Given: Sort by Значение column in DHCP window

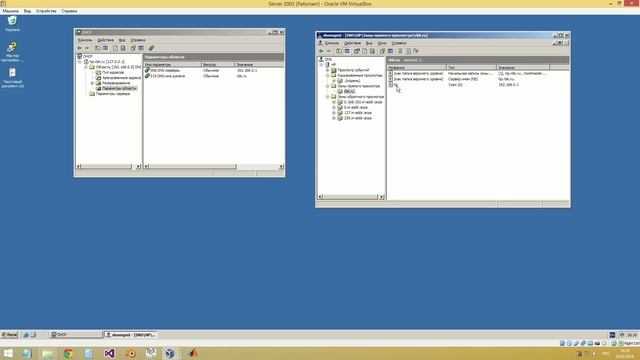Looking at the screenshot, I should [x=259, y=64].
